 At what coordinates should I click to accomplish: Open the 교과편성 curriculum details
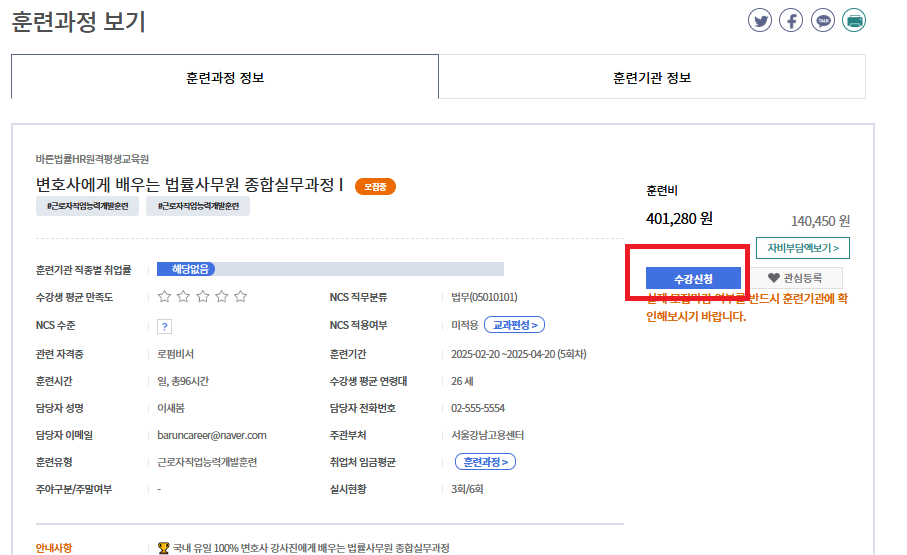tap(514, 325)
